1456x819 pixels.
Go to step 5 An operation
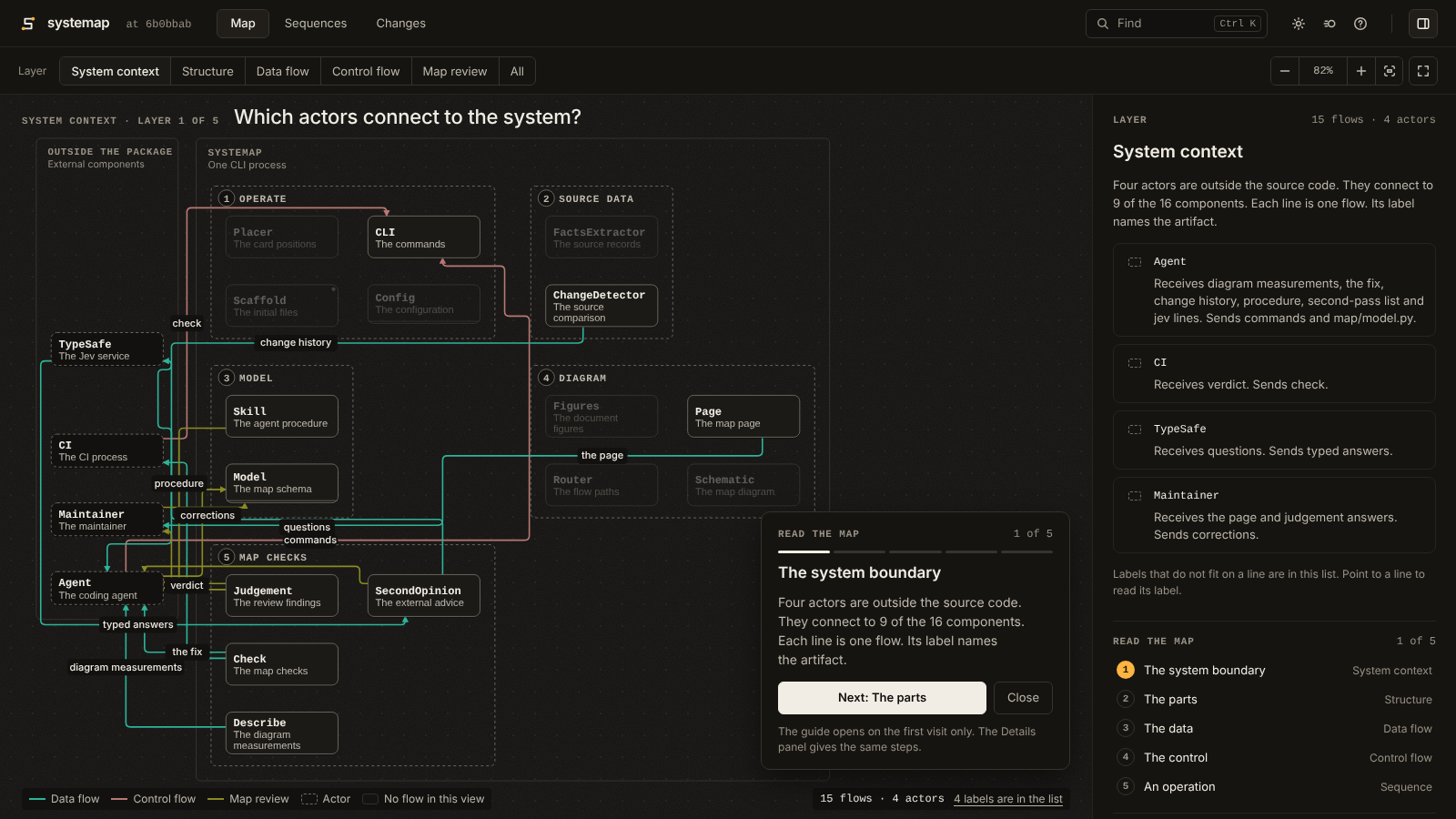tap(1274, 786)
